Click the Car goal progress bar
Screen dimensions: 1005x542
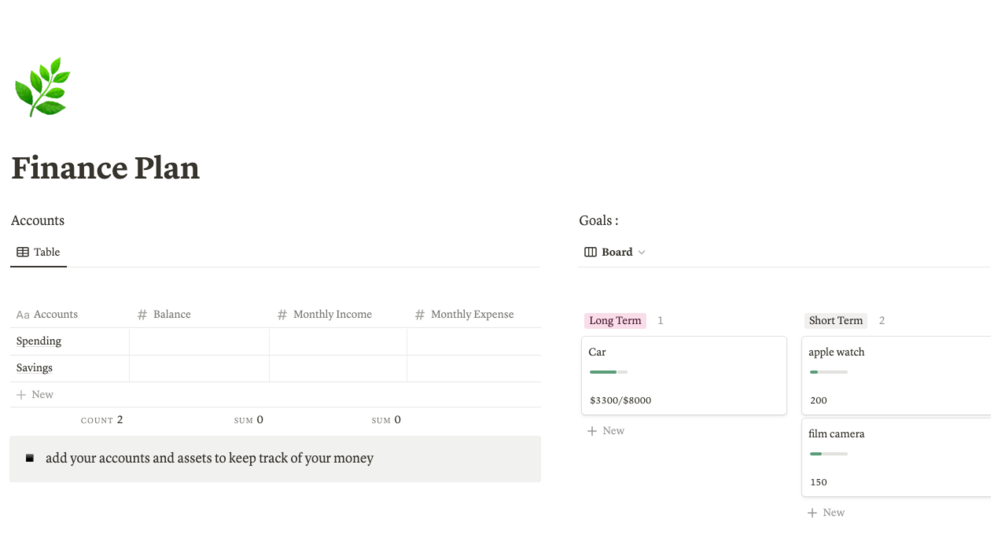[x=608, y=372]
